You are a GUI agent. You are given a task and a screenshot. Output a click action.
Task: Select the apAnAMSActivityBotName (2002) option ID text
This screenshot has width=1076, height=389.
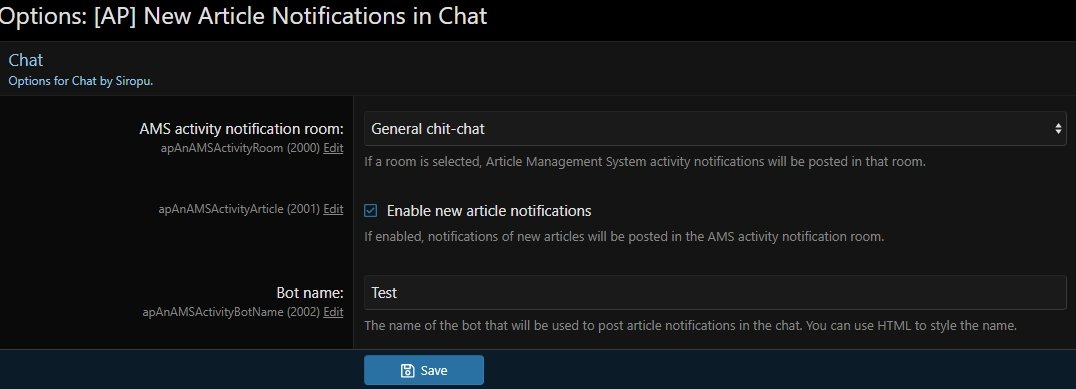(x=231, y=311)
